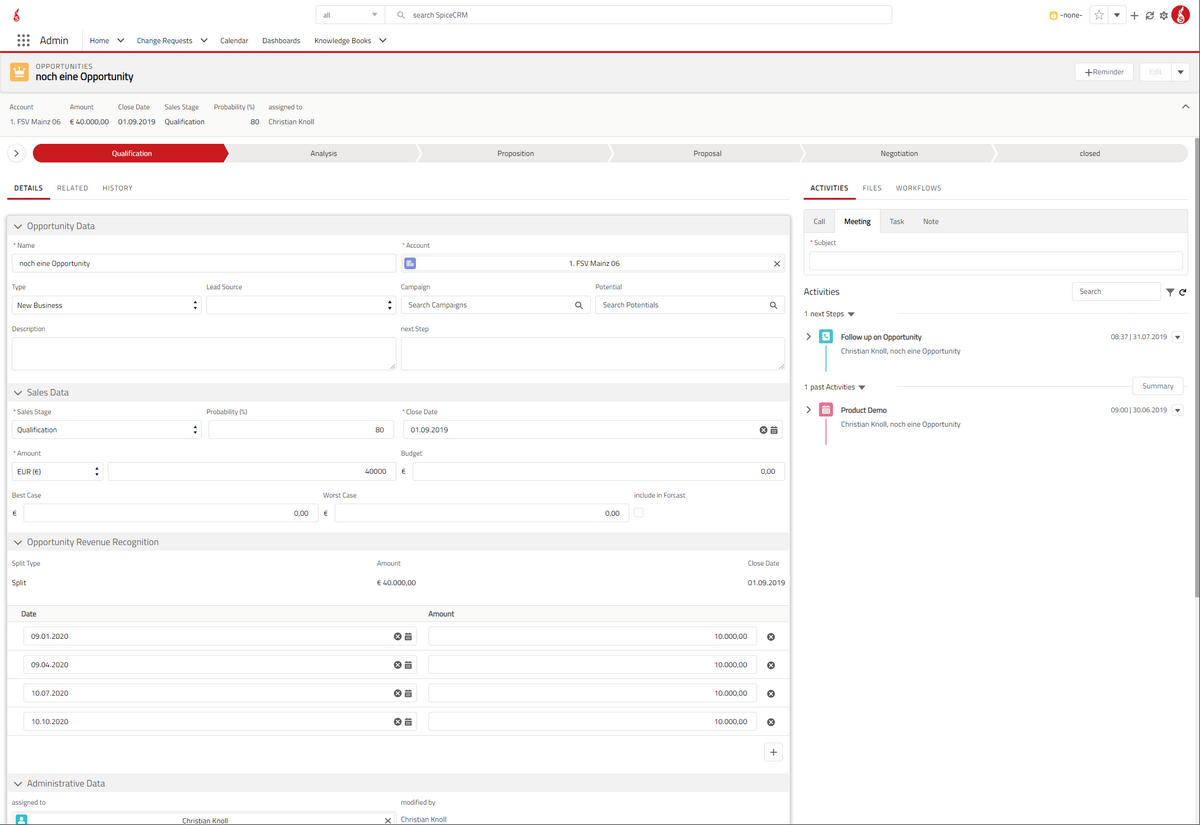Expand the Follow up on Opportunity activity

click(809, 337)
